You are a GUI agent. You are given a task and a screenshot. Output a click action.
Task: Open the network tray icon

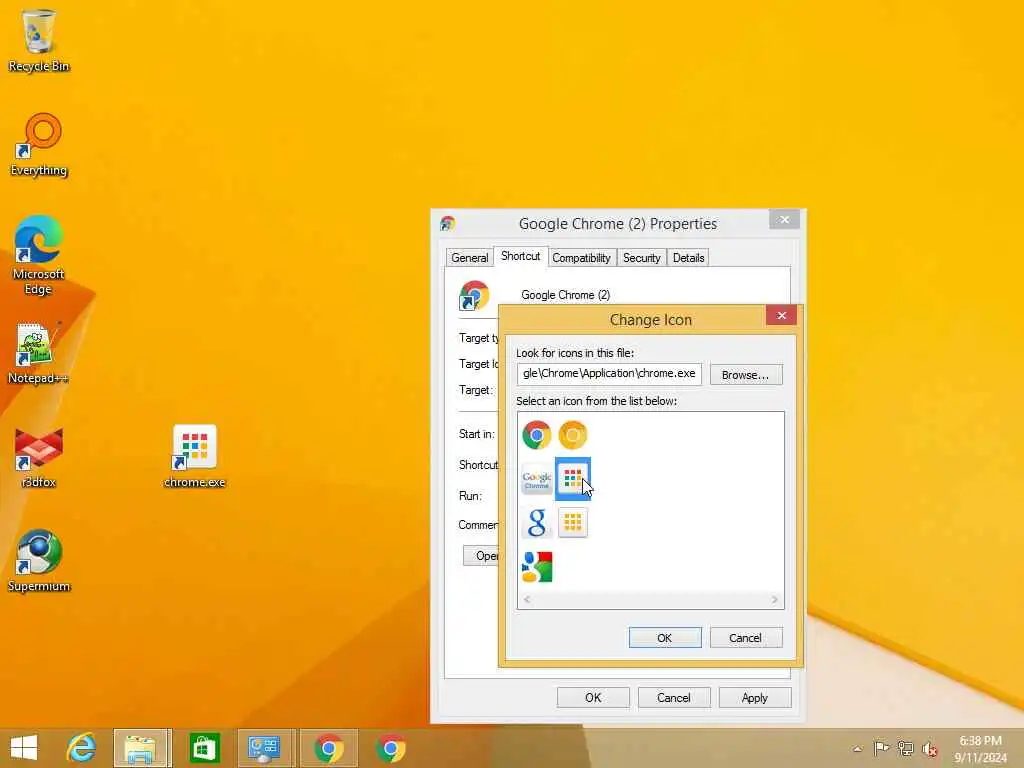tap(905, 748)
